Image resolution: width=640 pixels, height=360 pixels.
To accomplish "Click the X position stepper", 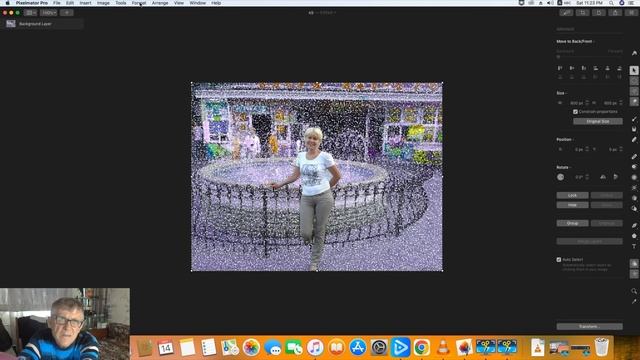I will click(x=587, y=149).
